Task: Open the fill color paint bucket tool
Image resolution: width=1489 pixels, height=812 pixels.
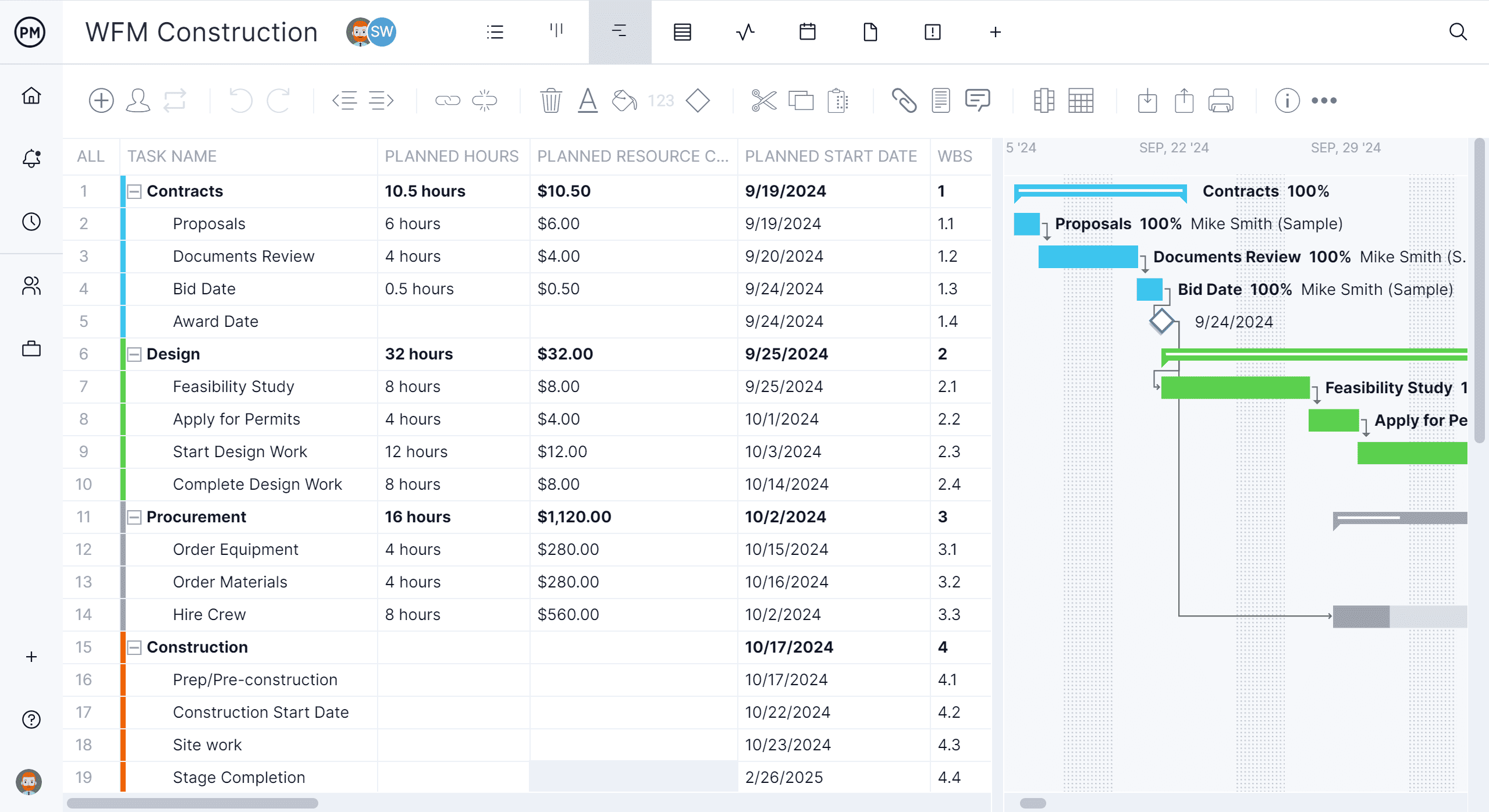Action: (x=623, y=100)
